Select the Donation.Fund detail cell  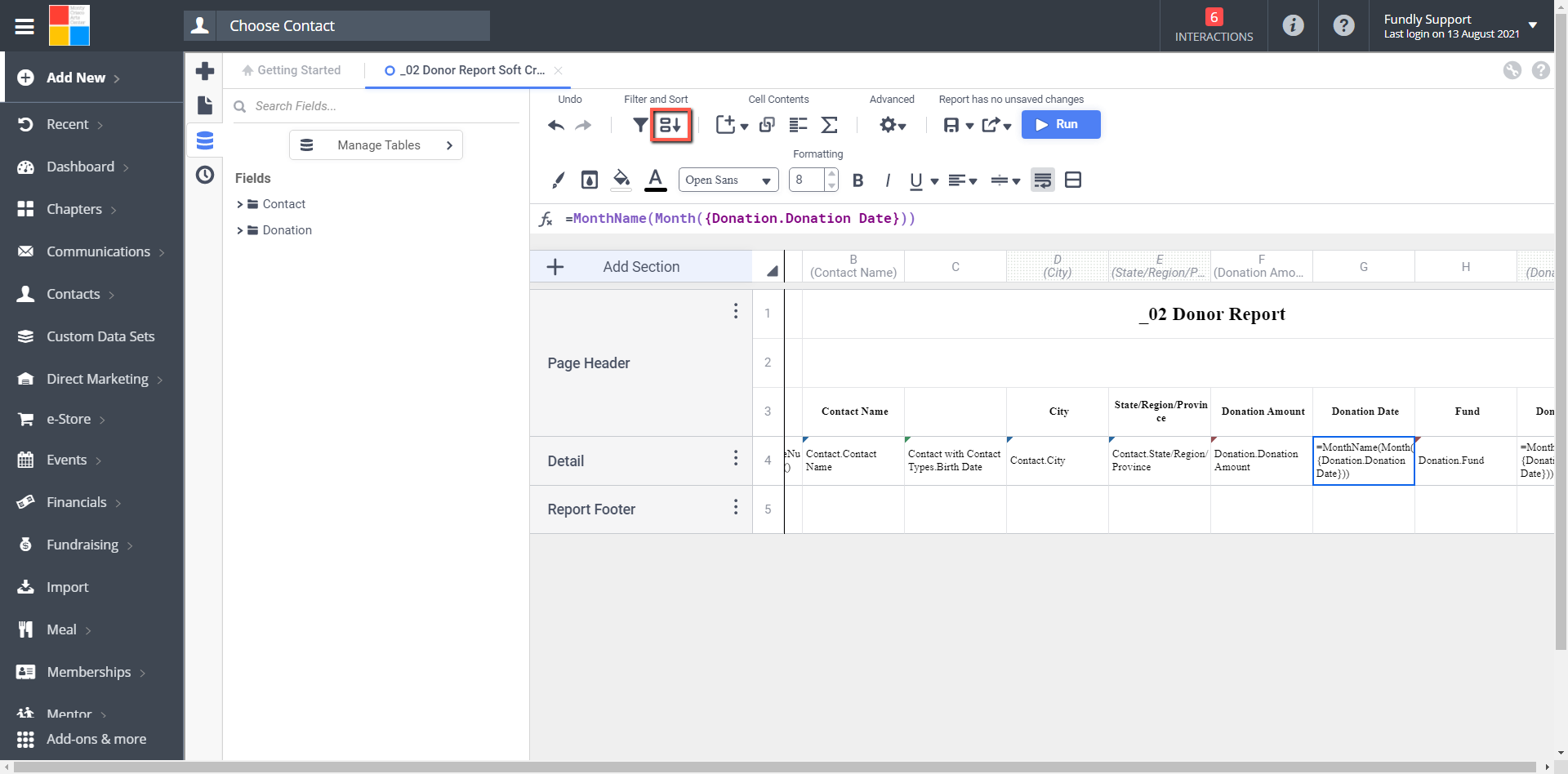(x=1466, y=460)
